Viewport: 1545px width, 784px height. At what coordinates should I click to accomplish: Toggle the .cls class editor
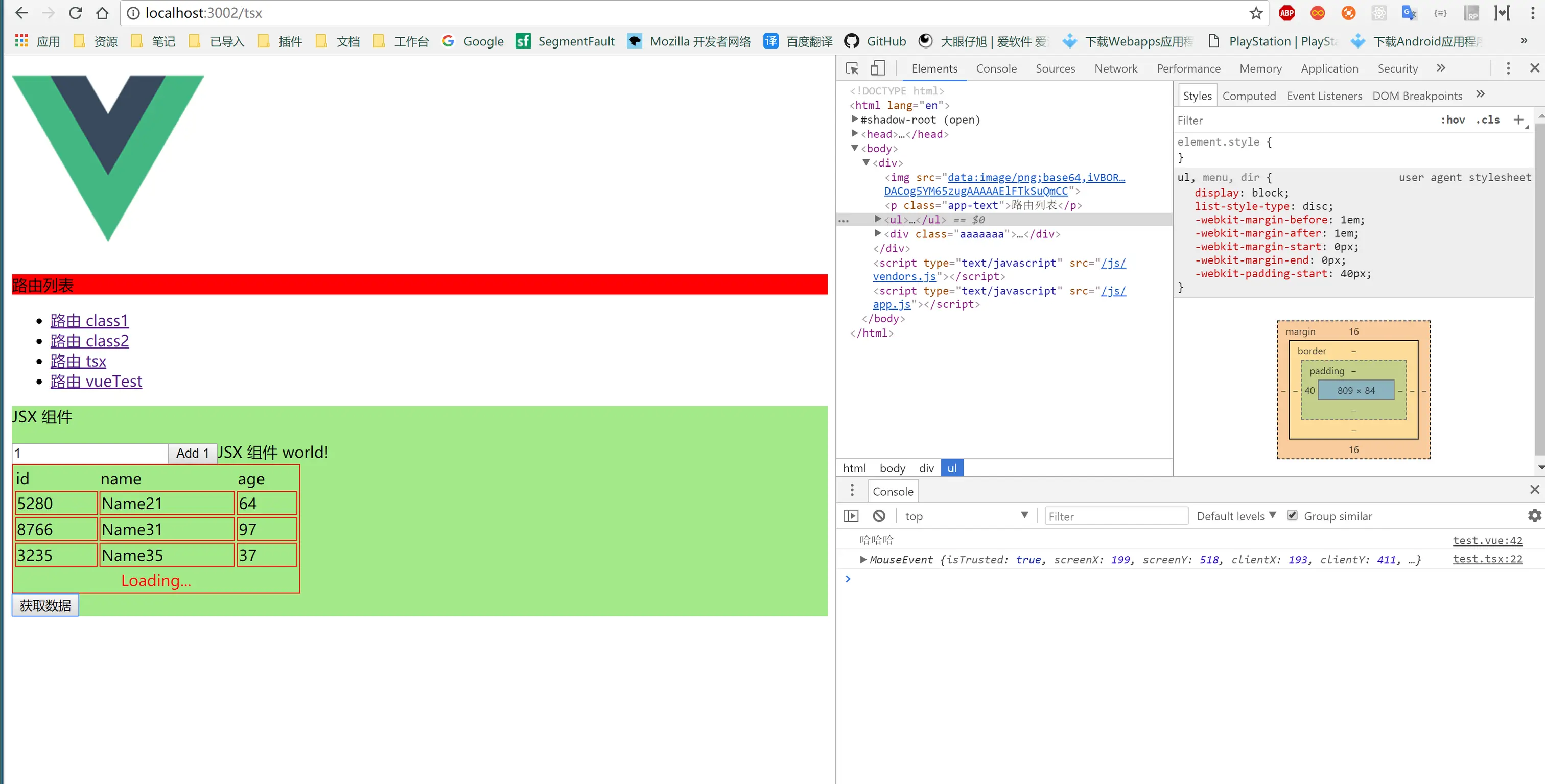click(1487, 120)
